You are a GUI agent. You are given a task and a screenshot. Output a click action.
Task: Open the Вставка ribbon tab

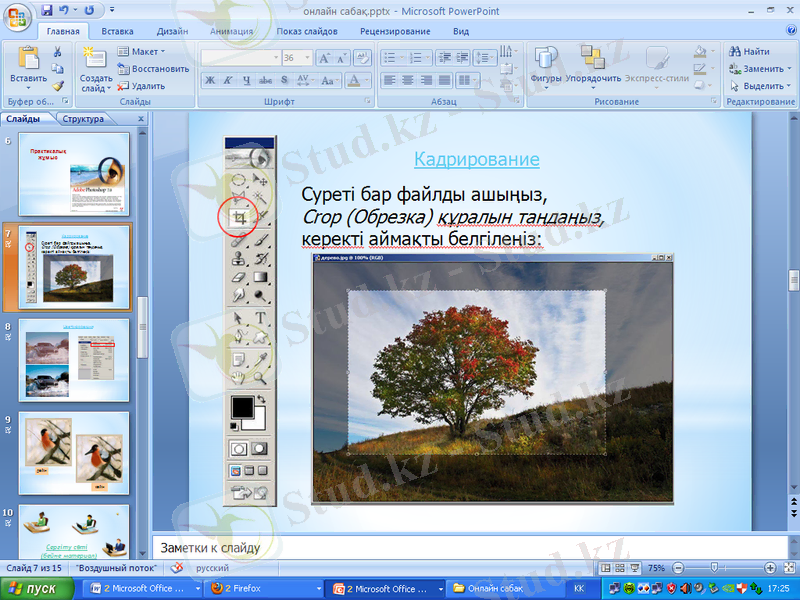(x=117, y=31)
